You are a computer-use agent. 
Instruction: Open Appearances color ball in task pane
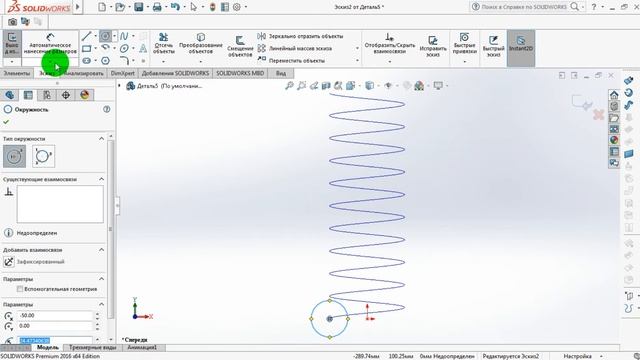pos(614,140)
